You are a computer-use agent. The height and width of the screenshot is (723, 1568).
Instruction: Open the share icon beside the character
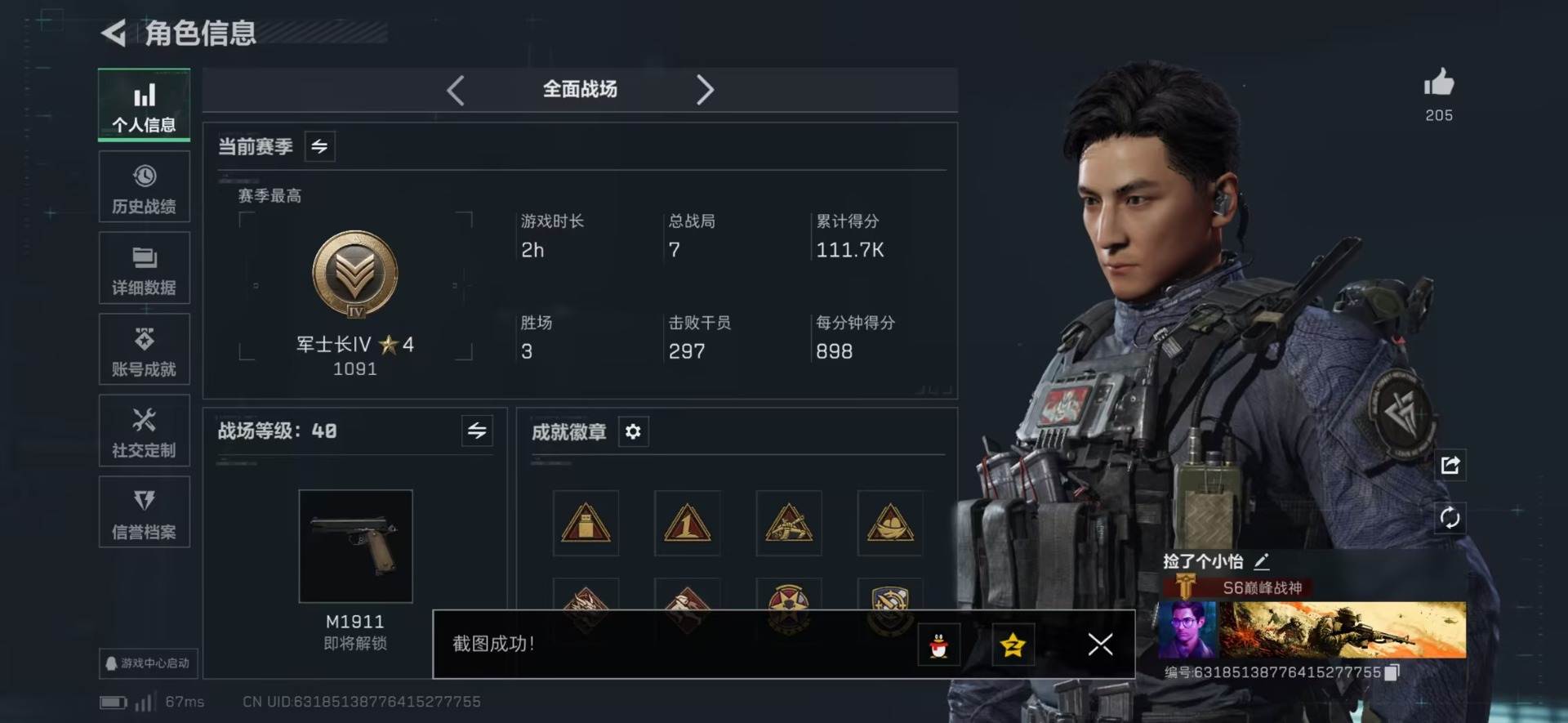coord(1450,465)
